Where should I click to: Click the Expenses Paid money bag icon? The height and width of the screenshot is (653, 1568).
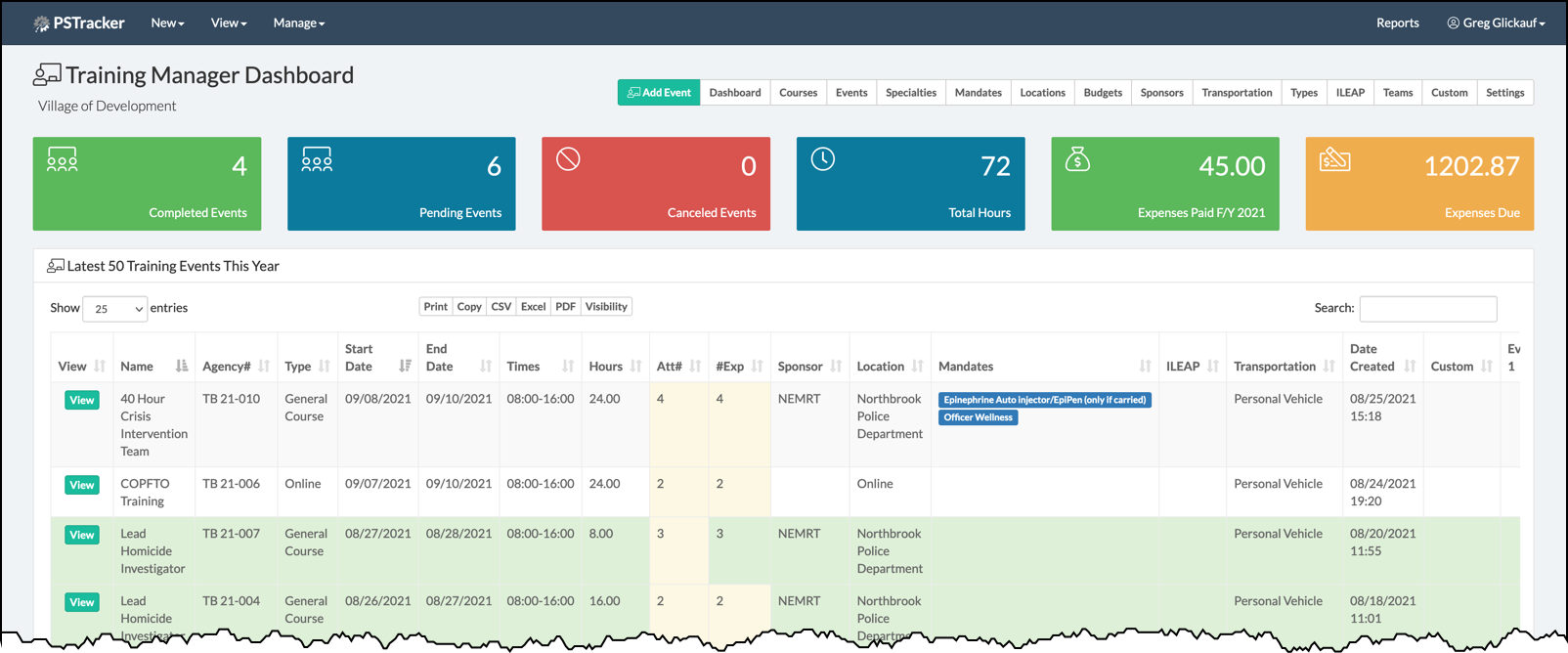click(x=1077, y=159)
